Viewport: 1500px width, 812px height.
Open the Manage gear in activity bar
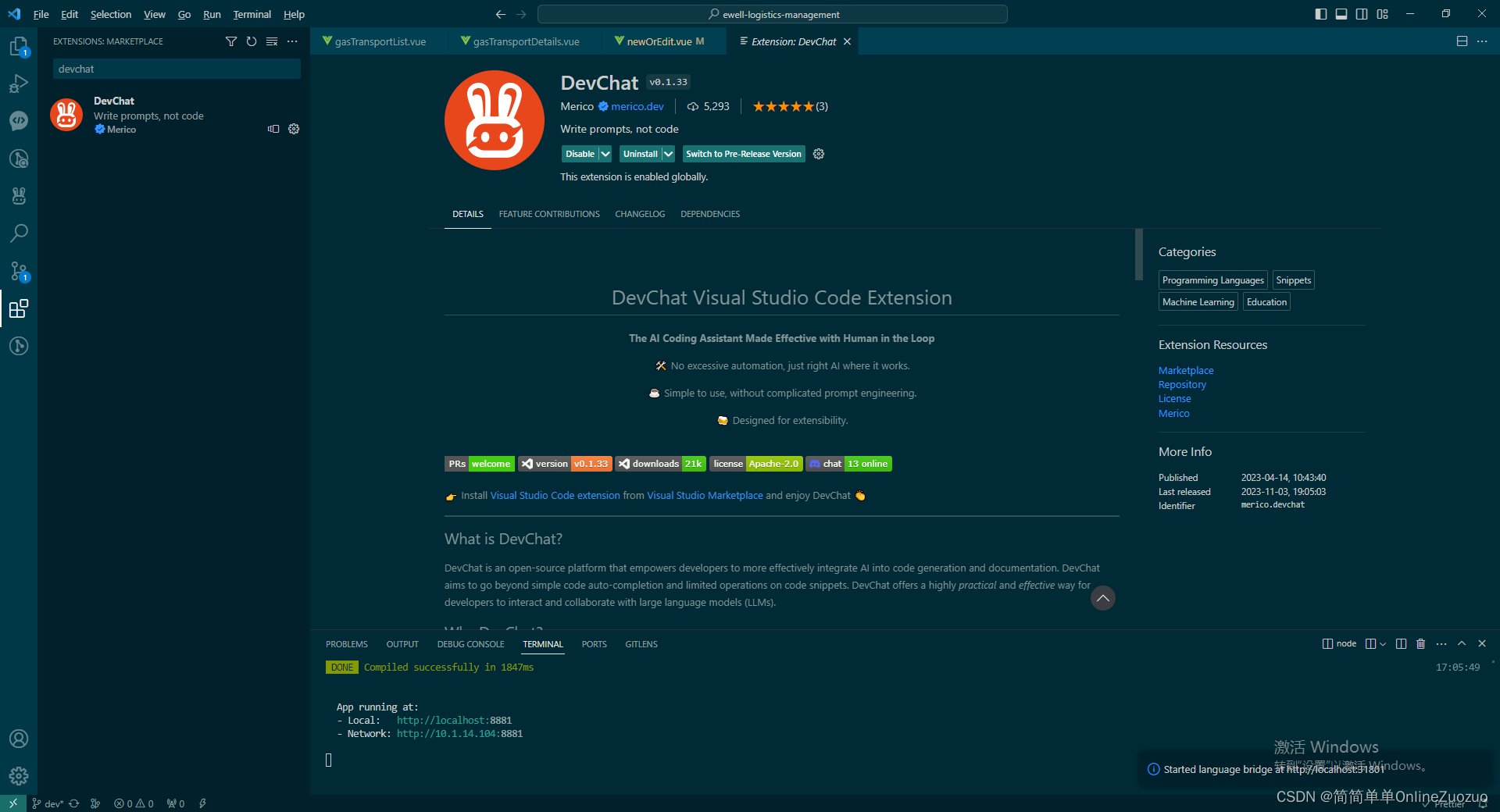(19, 776)
